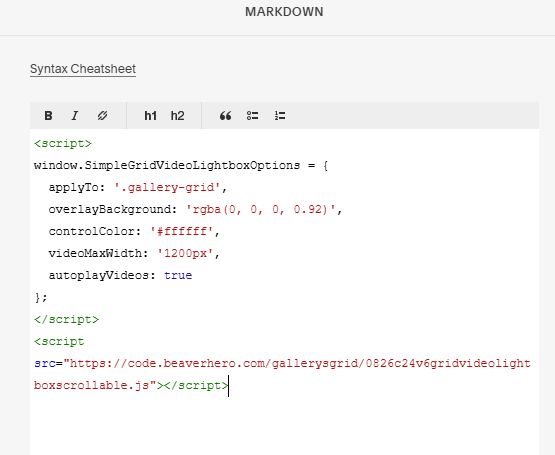Click the applyTo: '.gallery-grid' line
This screenshot has height=455, width=555.
(x=138, y=187)
